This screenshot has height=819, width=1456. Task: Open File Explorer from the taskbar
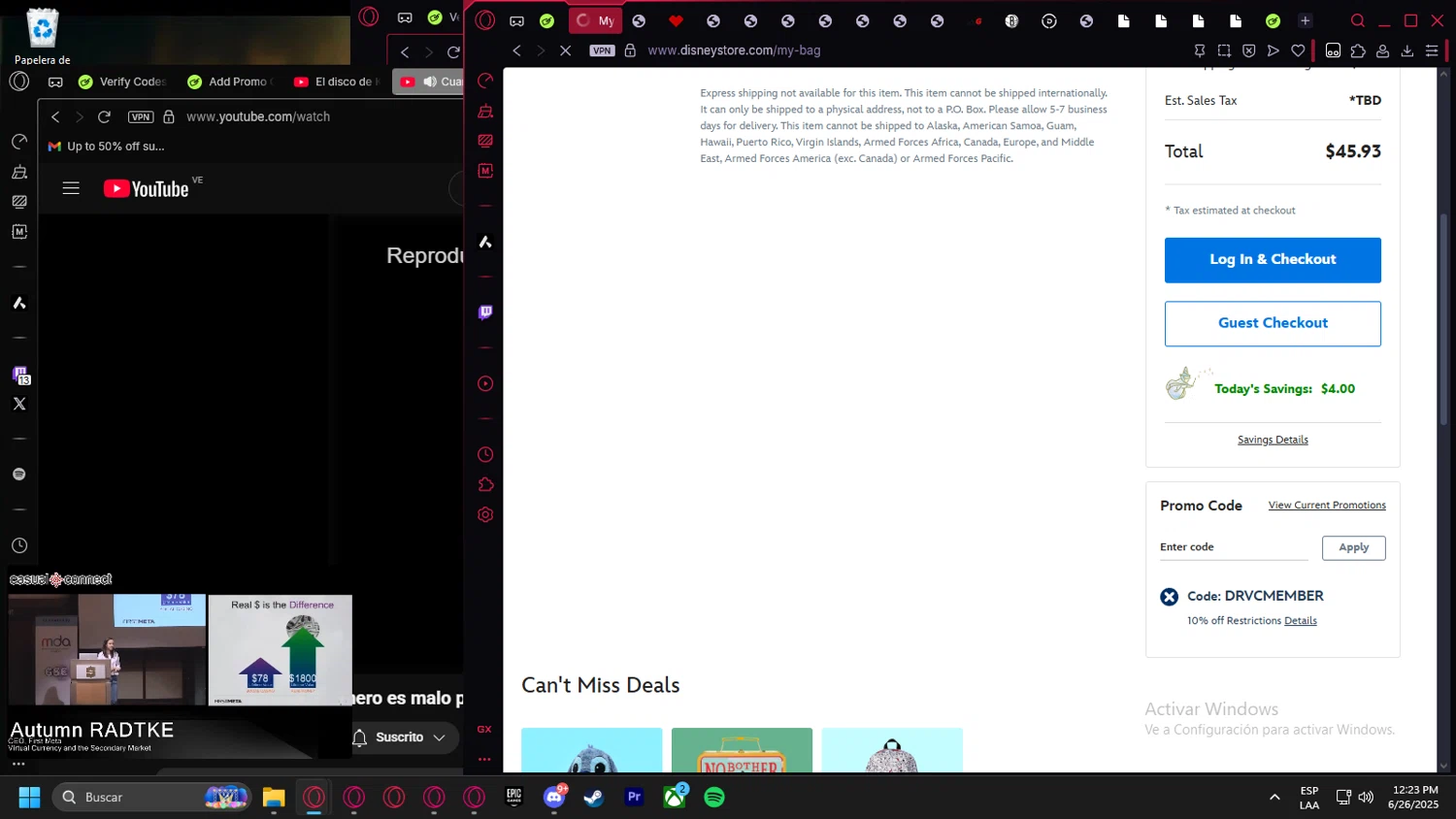274,798
